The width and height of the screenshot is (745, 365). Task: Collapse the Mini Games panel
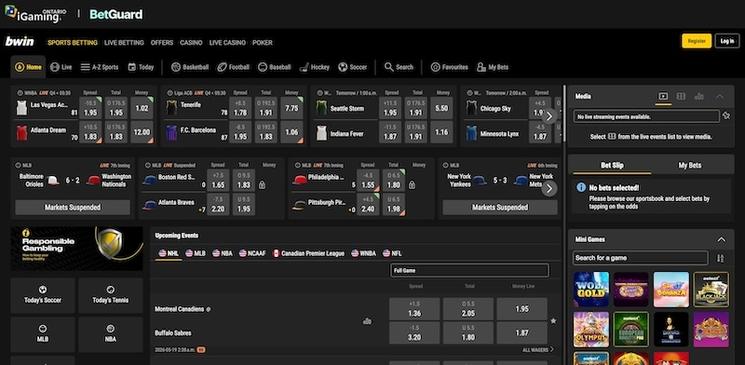click(x=721, y=240)
